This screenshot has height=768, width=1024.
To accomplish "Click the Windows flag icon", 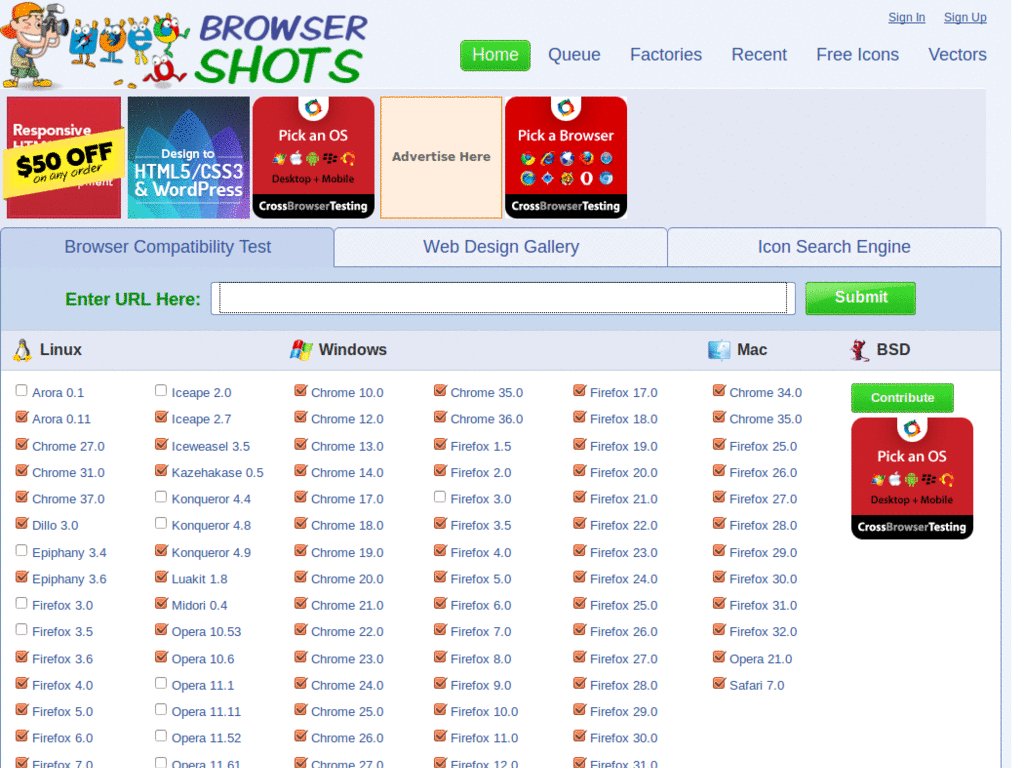I will coord(301,350).
